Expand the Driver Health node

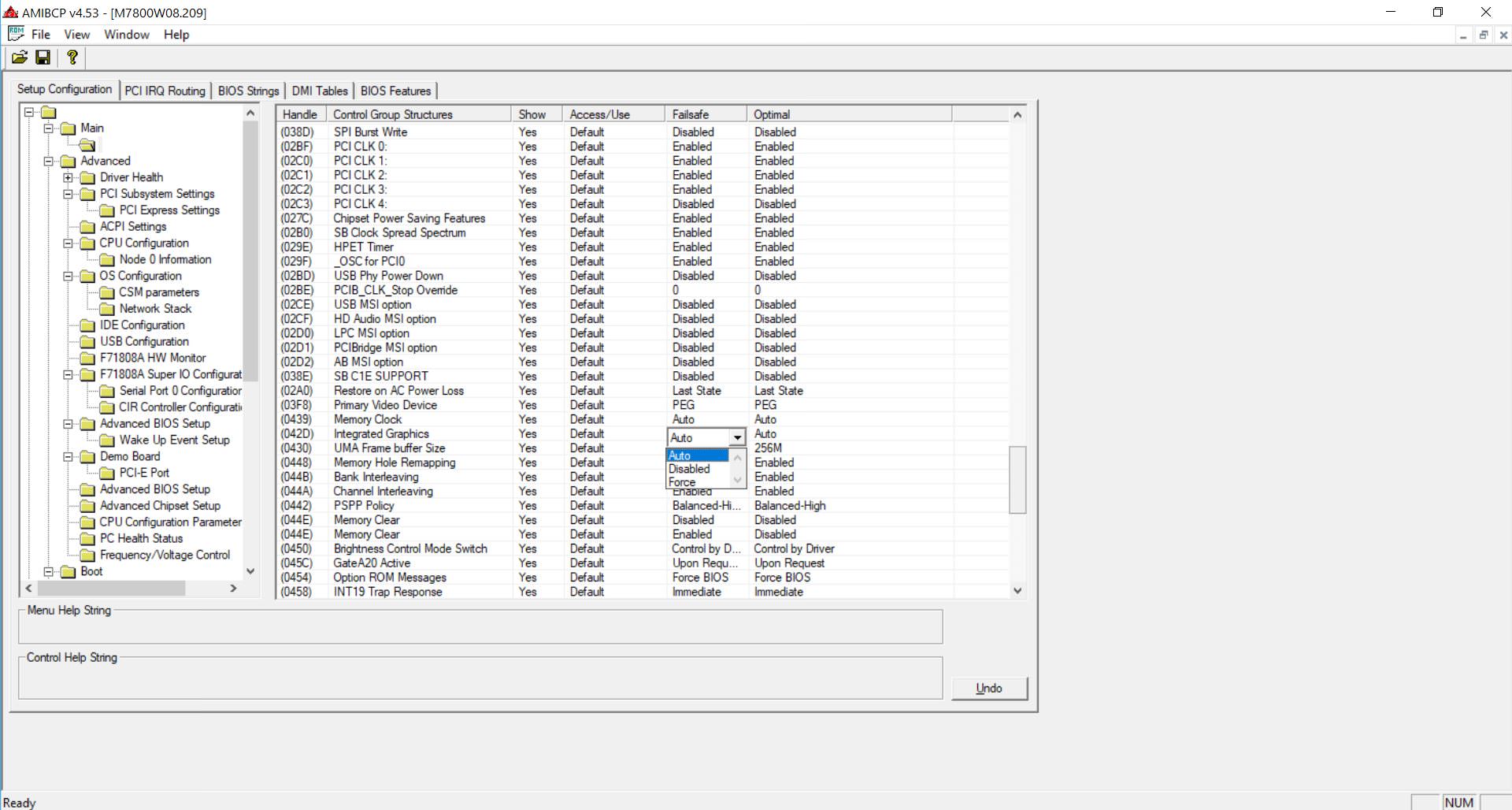tap(68, 178)
